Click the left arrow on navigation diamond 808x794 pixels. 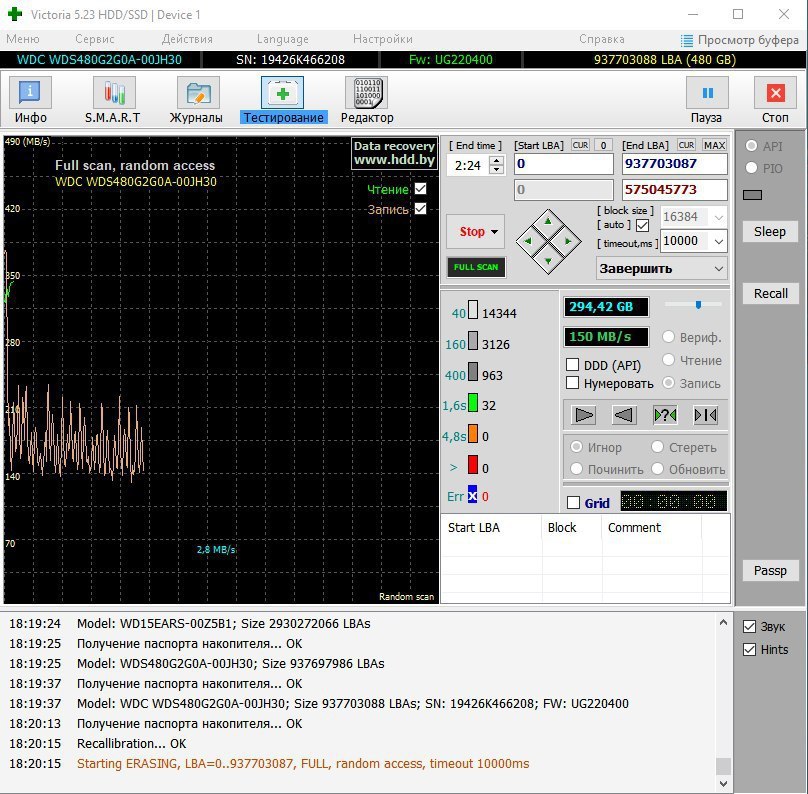[528, 241]
